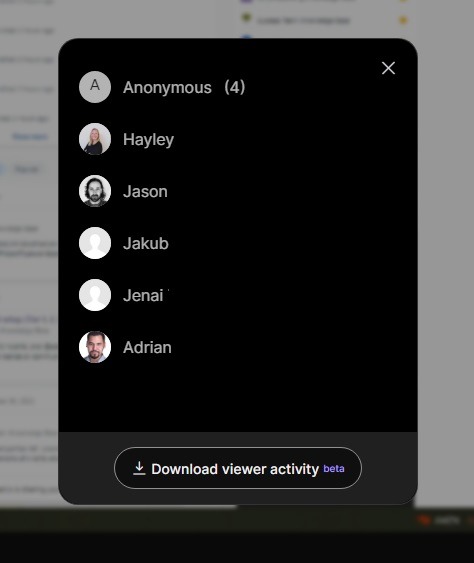Click the name Jason
Image resolution: width=474 pixels, height=563 pixels.
pyautogui.click(x=145, y=191)
